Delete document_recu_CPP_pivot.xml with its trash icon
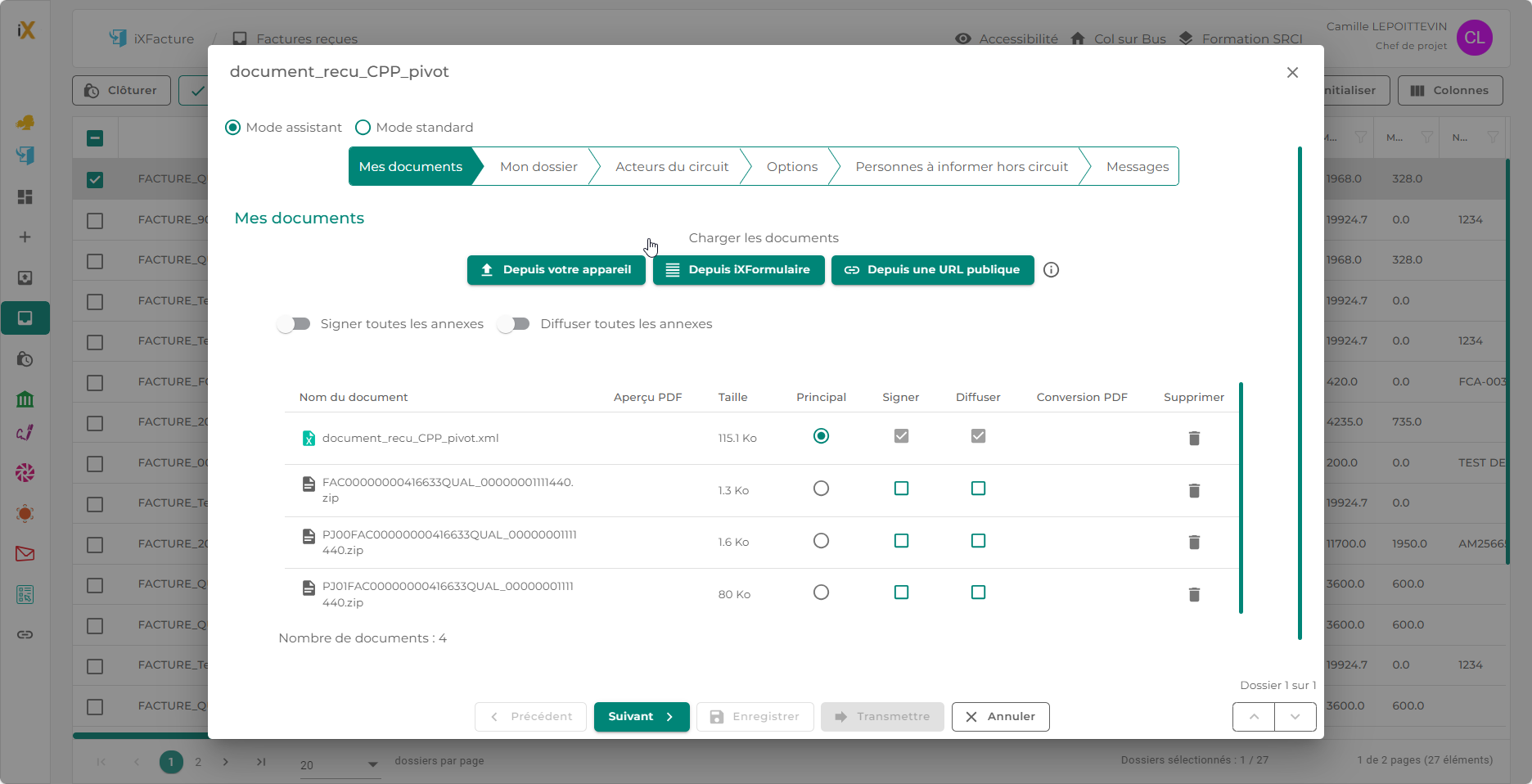Screen dimensions: 1532x784 (x=1194, y=439)
